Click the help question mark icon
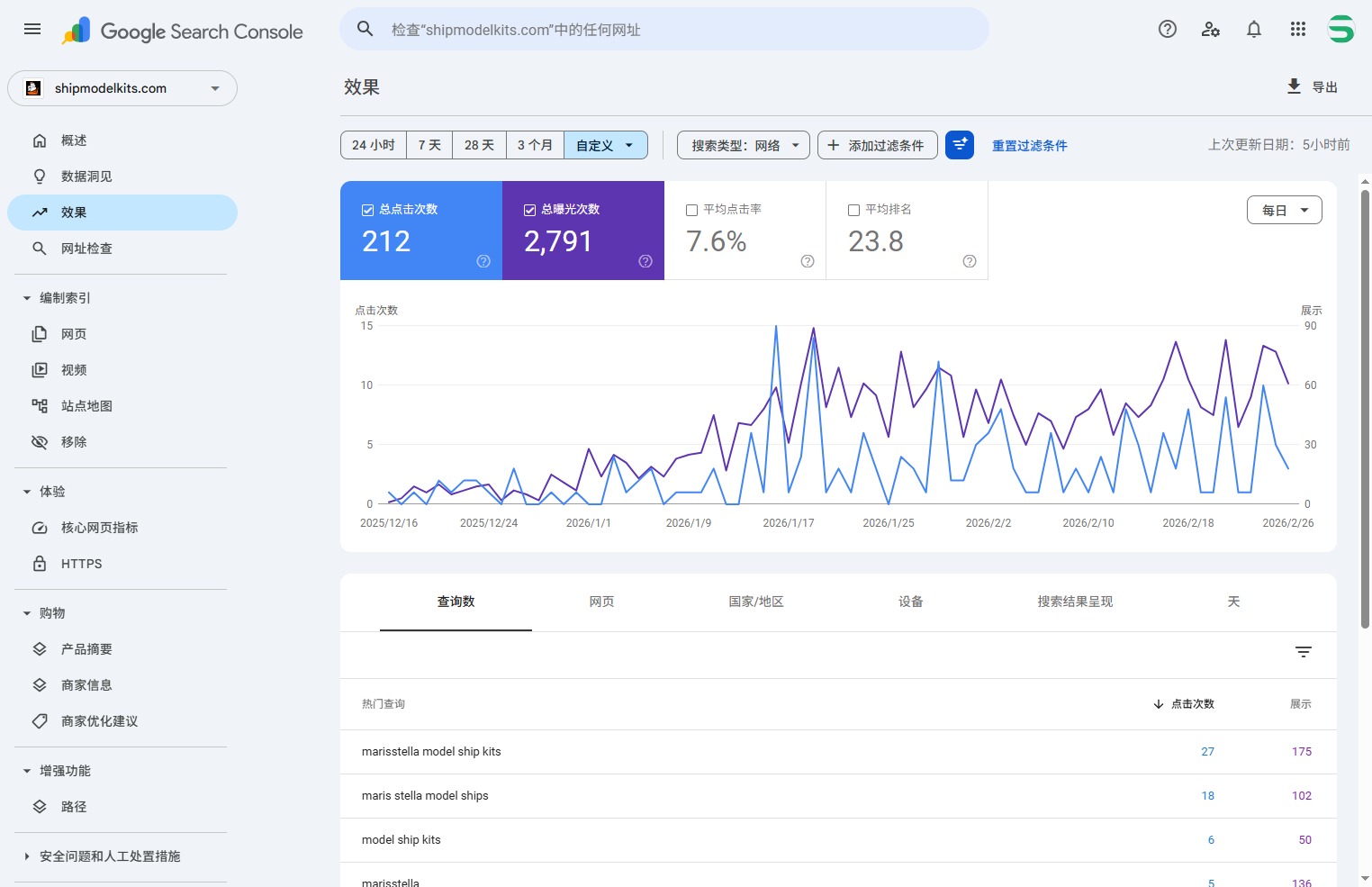The width and height of the screenshot is (1372, 887). (1168, 29)
